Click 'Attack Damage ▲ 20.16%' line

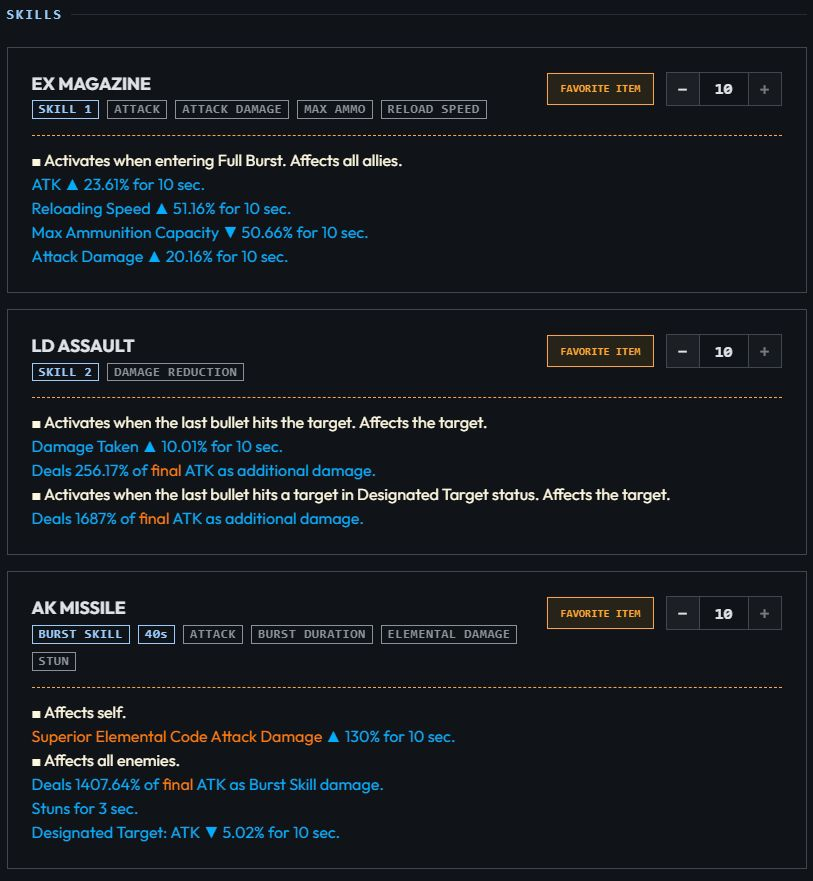160,257
